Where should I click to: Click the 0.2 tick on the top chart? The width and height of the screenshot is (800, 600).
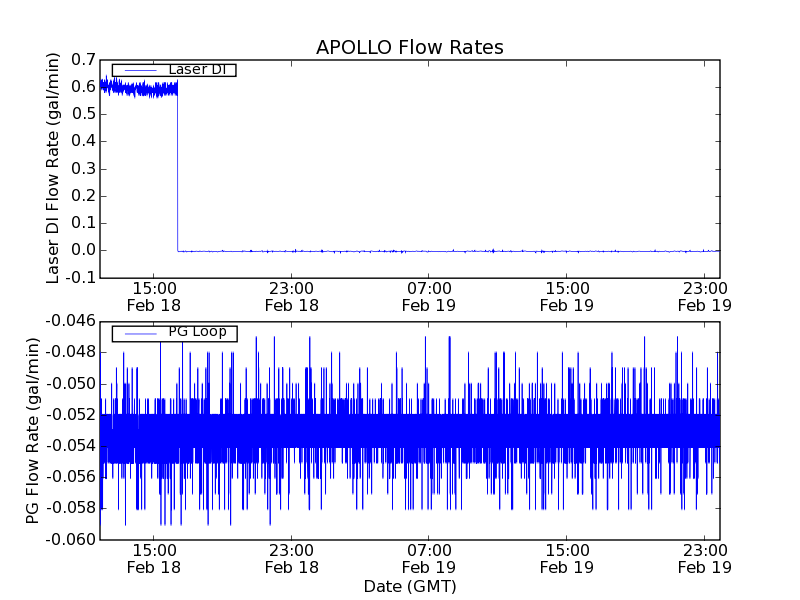coord(83,196)
